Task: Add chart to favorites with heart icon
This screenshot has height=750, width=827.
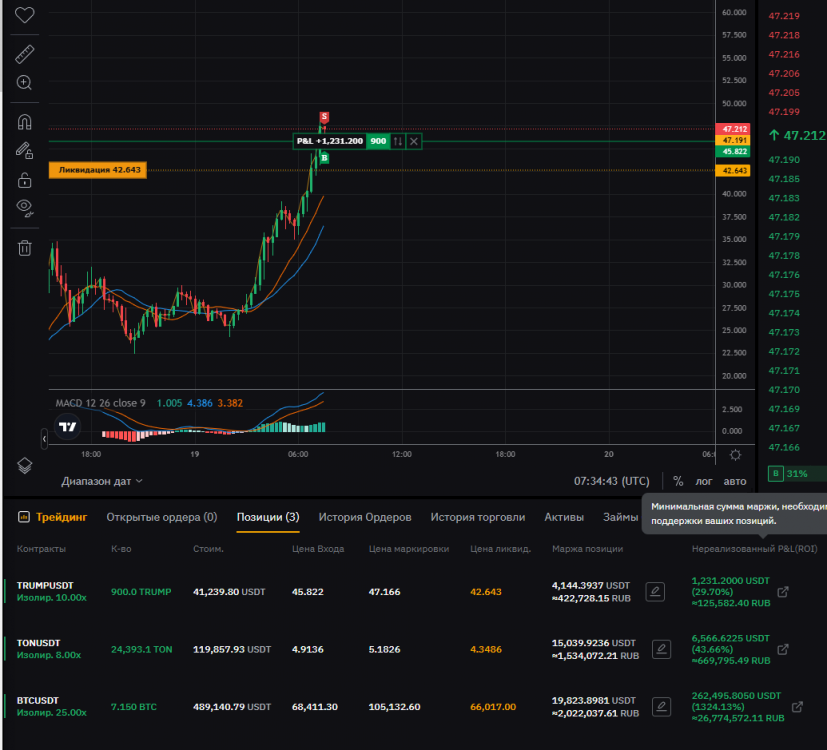Action: point(24,15)
